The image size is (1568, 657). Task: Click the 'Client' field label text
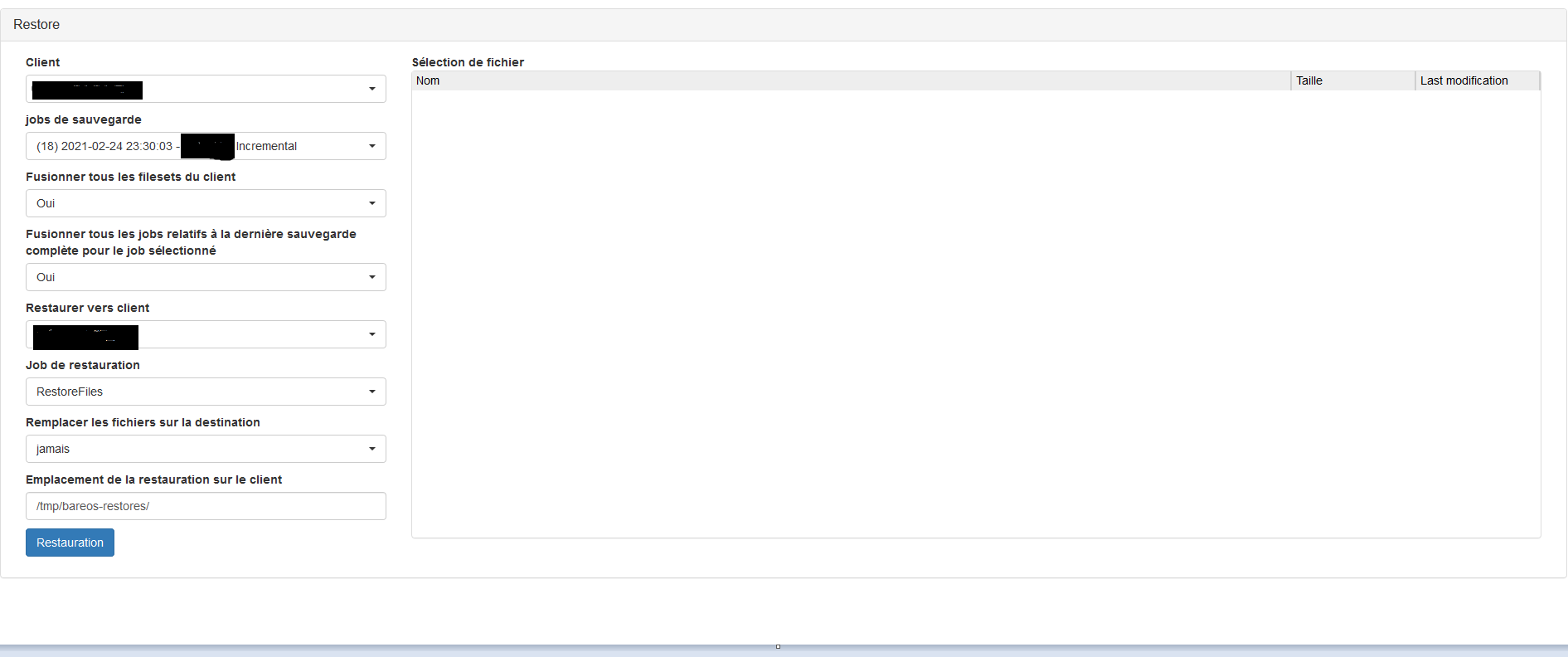pyautogui.click(x=43, y=62)
